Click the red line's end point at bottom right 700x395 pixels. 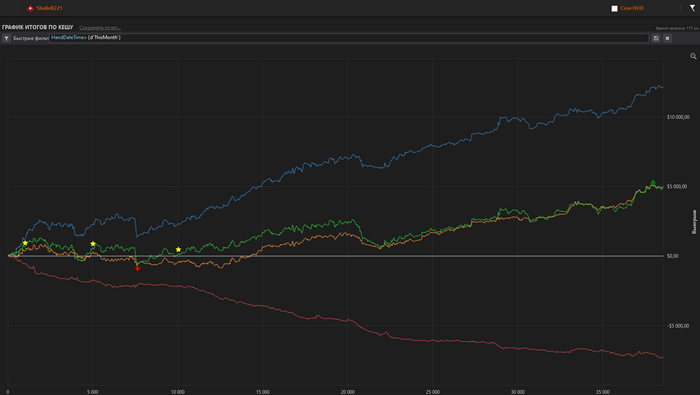[662, 357]
